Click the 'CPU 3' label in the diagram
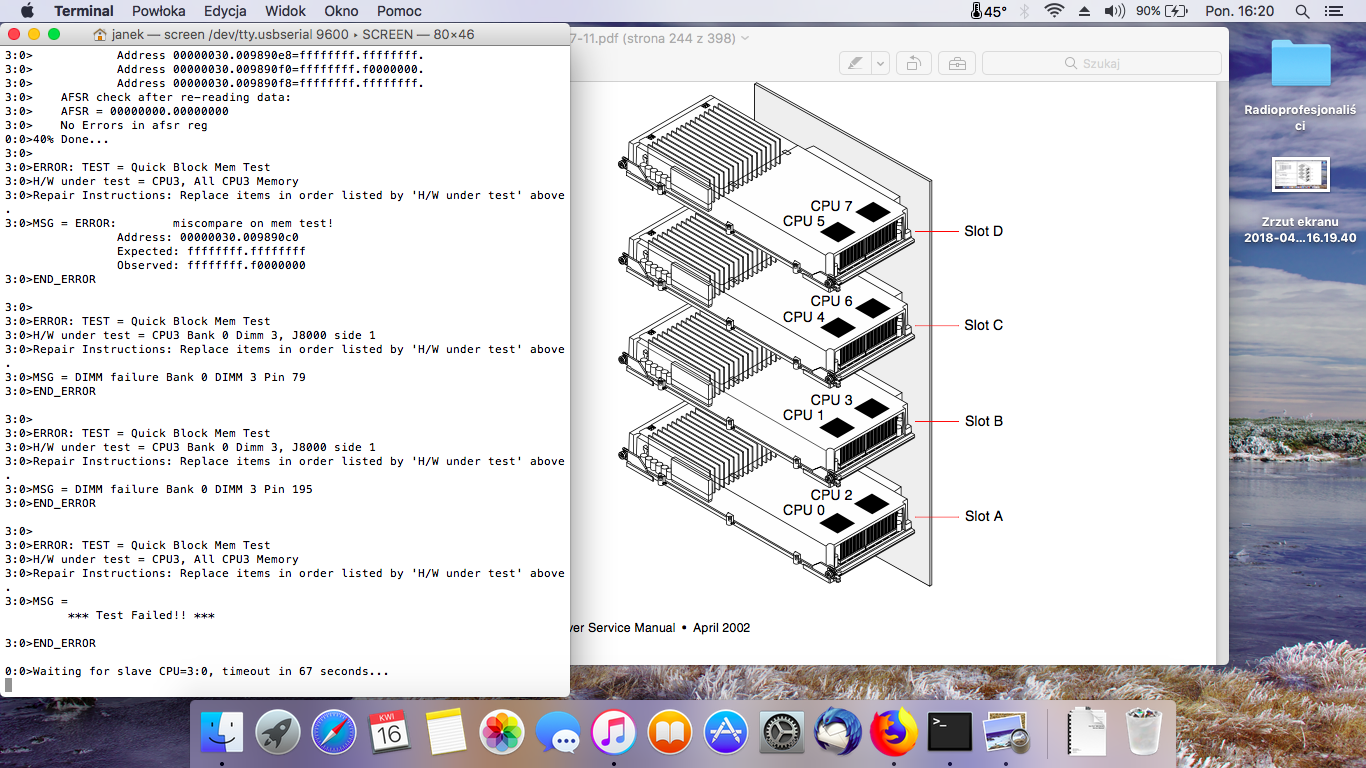This screenshot has width=1366, height=768. point(832,400)
